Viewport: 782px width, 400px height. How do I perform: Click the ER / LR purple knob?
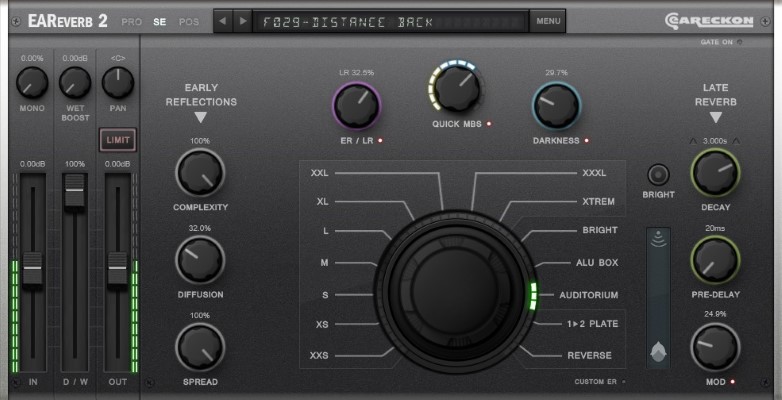tap(357, 106)
